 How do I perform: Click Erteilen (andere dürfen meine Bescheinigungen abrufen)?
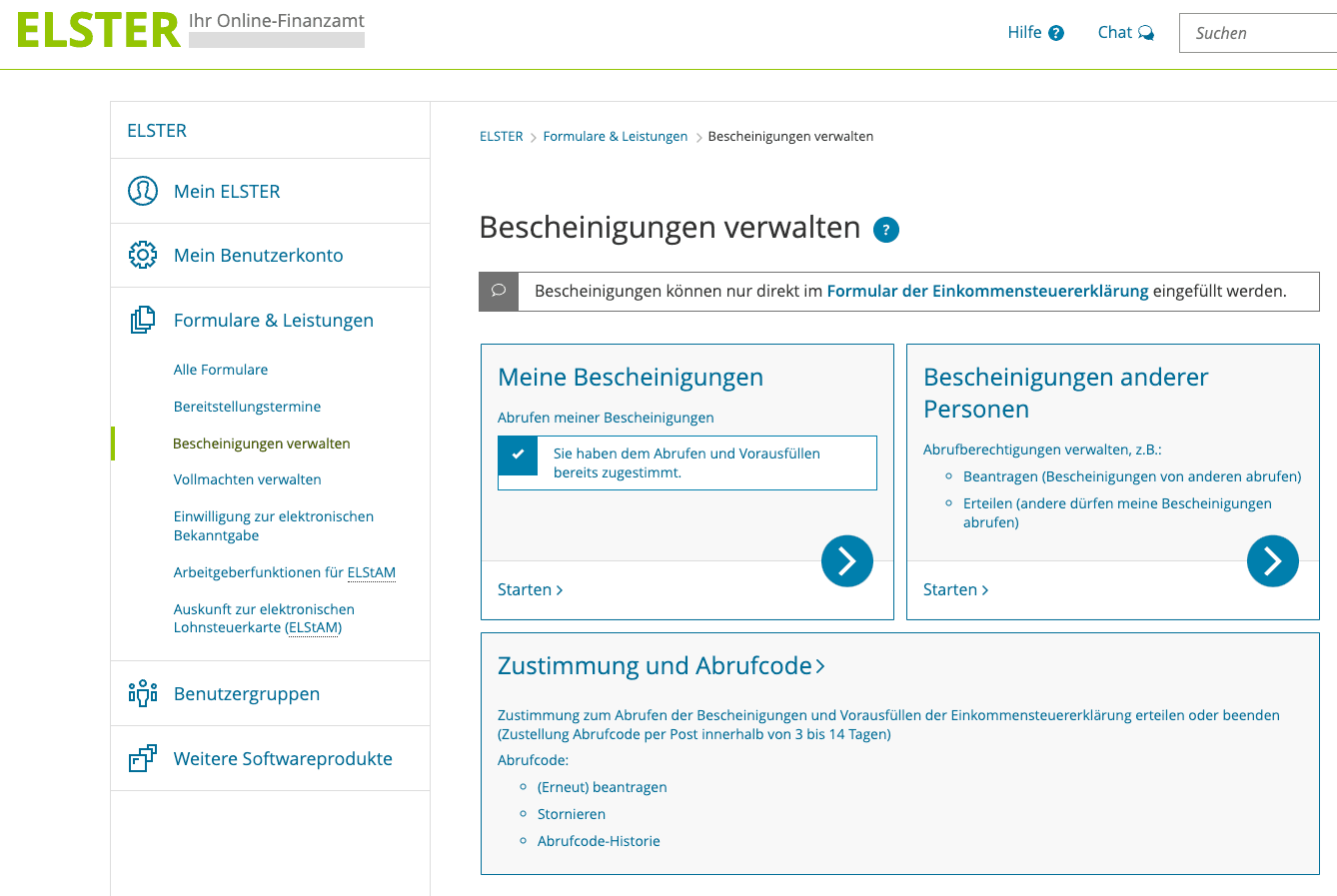click(x=1117, y=512)
